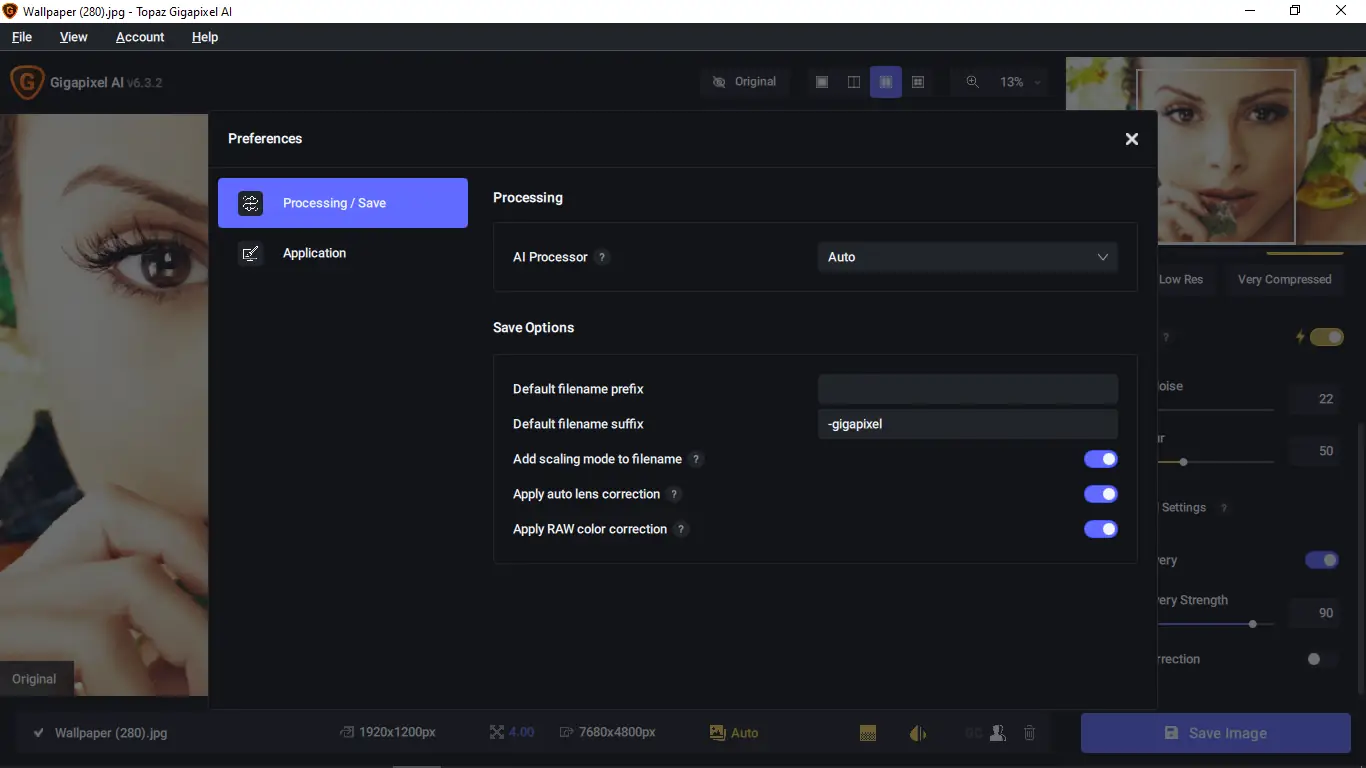Switch to comparison grid view

tap(918, 82)
